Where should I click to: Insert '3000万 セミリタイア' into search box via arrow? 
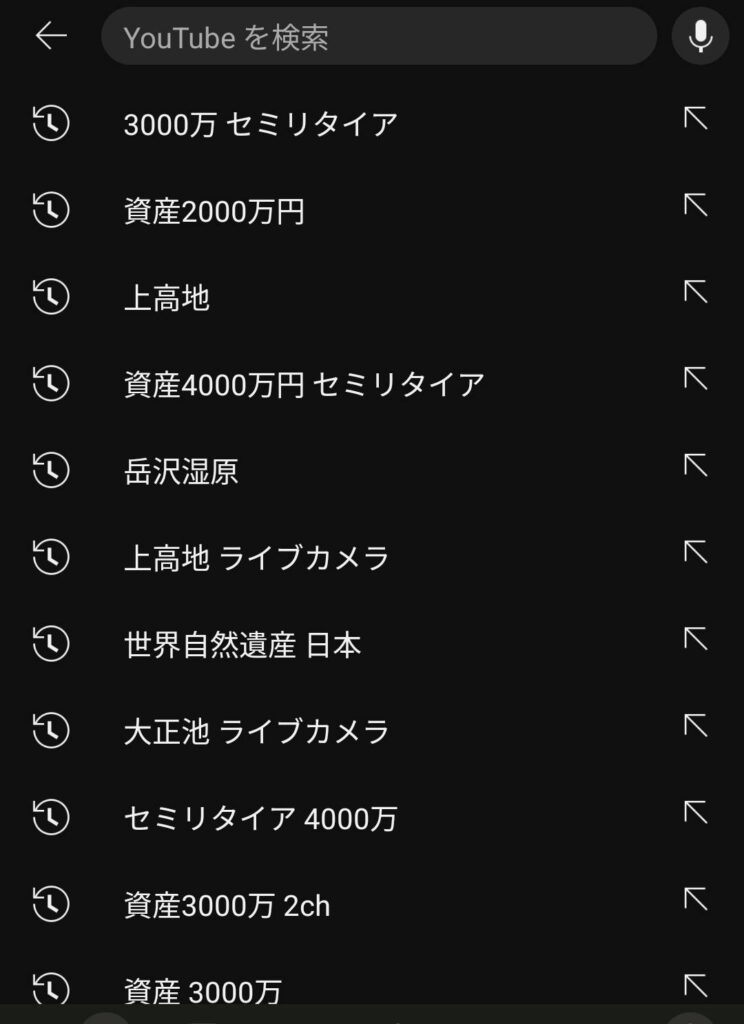click(695, 120)
